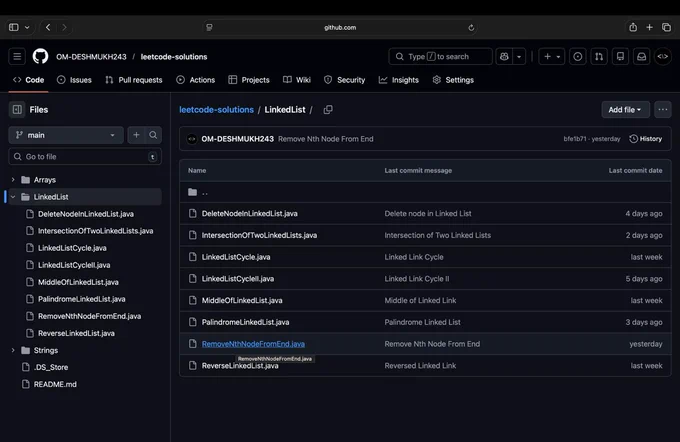This screenshot has width=680, height=442.
Task: Click the Safari share icon
Action: (633, 27)
